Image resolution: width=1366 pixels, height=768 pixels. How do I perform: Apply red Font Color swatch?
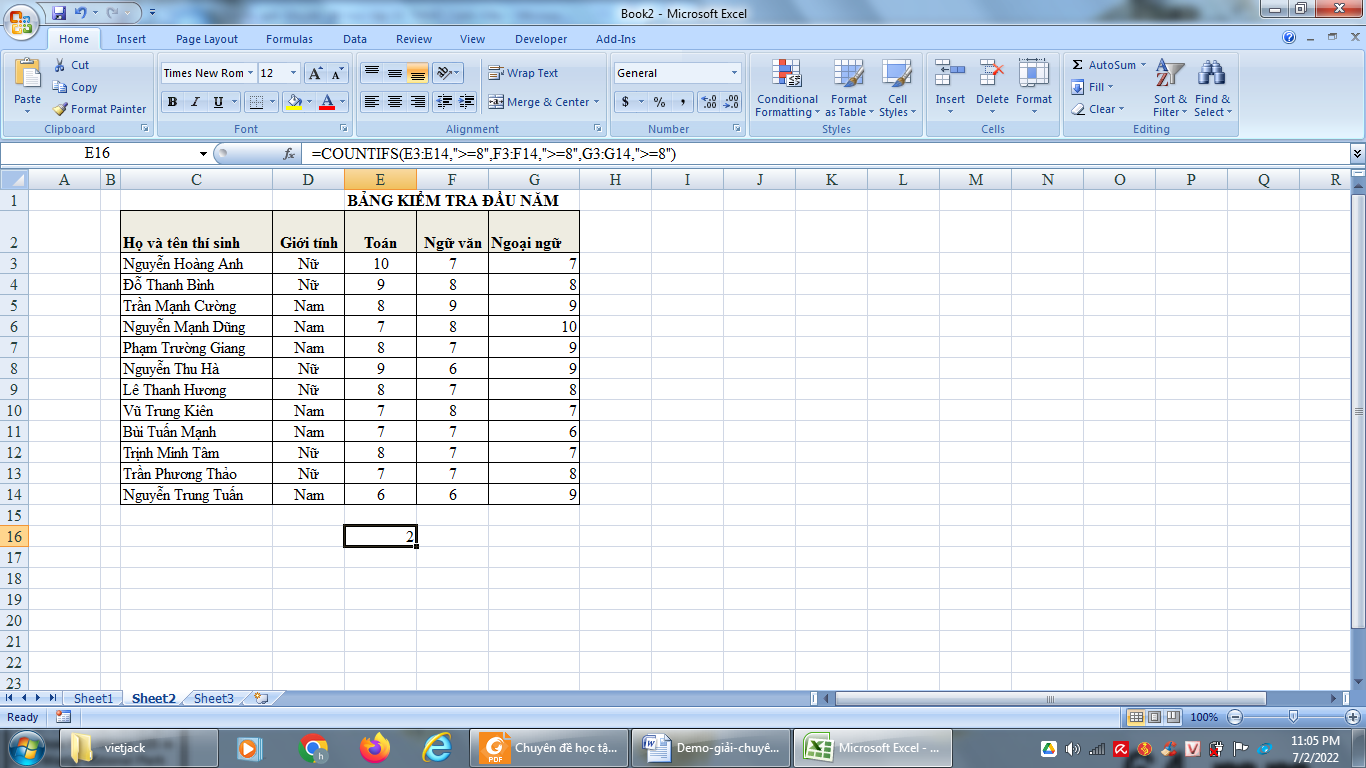(326, 102)
